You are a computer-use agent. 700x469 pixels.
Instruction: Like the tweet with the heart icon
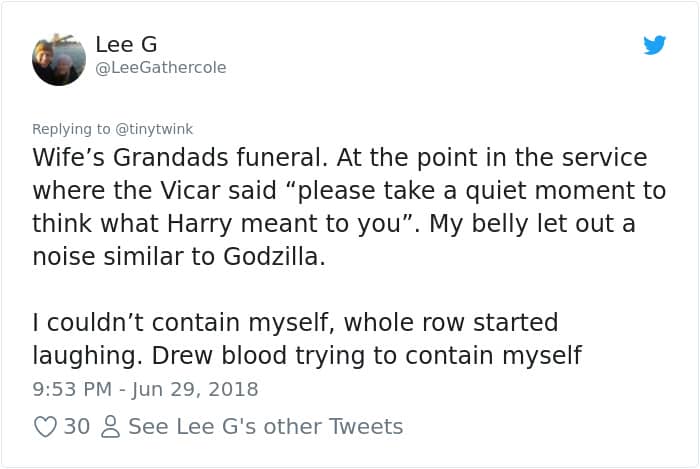pyautogui.click(x=46, y=427)
